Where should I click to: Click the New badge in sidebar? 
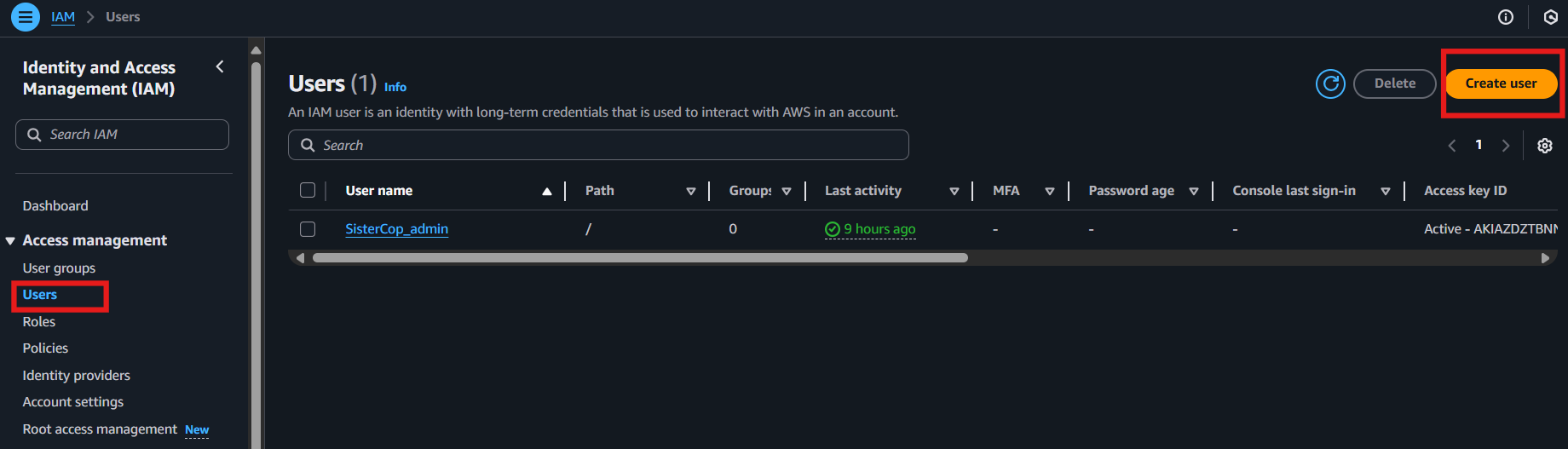tap(197, 430)
